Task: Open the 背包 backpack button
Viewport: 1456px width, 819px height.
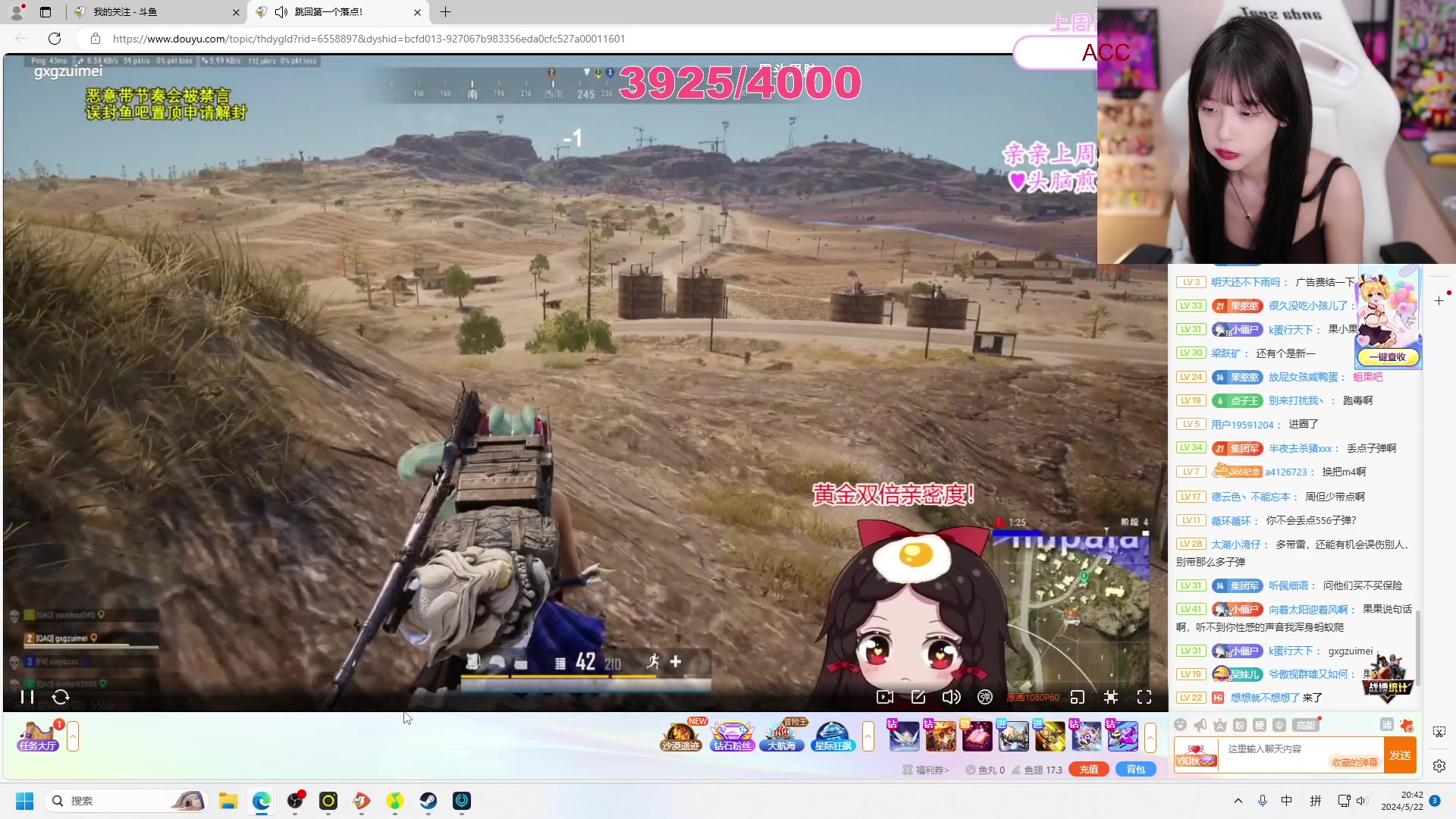Action: 1136,769
